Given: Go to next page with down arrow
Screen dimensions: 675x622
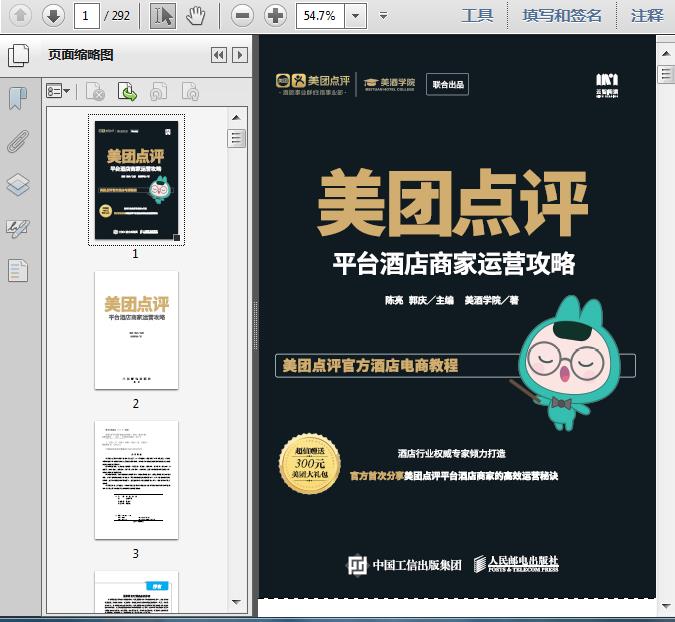Looking at the screenshot, I should pyautogui.click(x=53, y=16).
